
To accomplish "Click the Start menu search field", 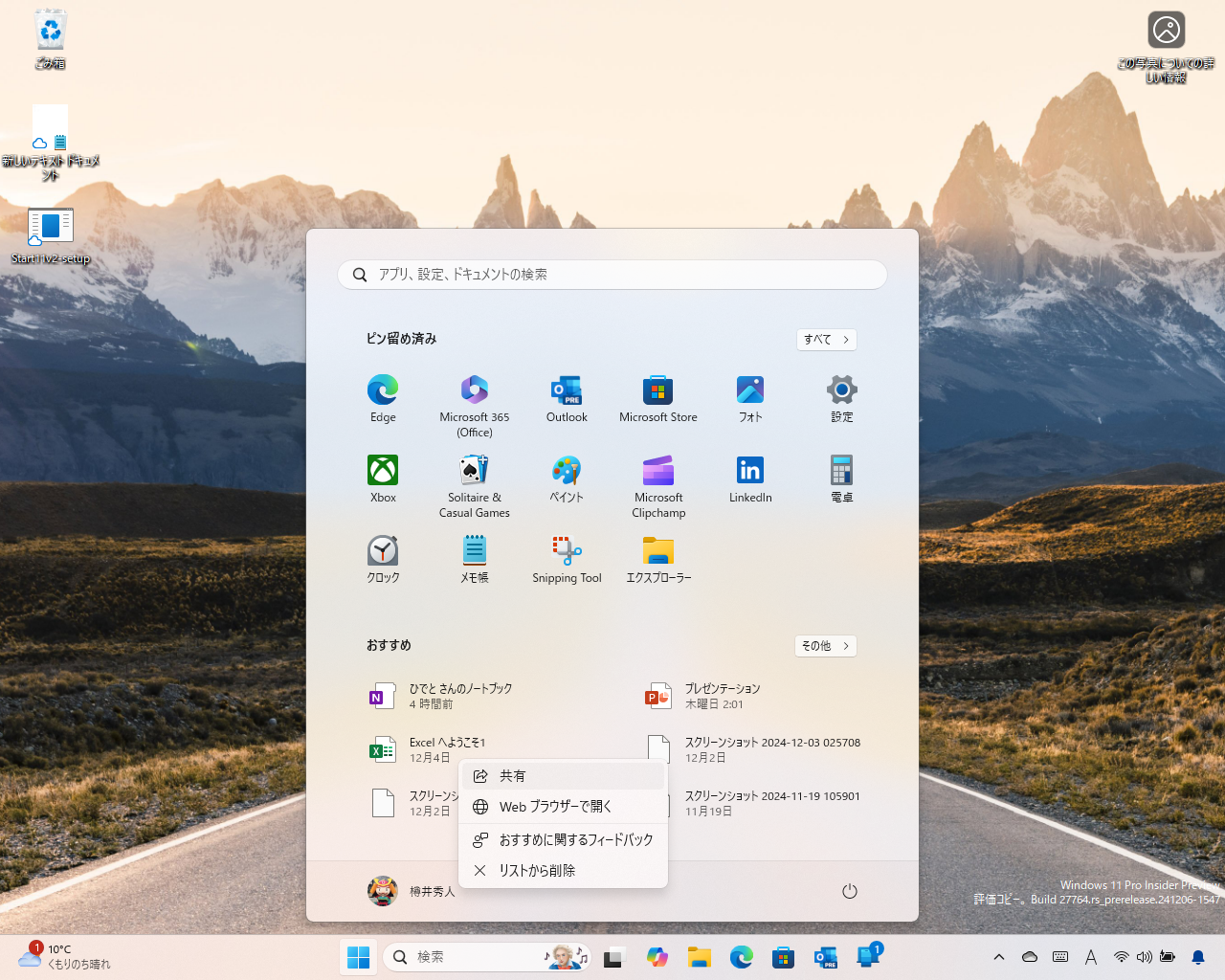I will [612, 275].
